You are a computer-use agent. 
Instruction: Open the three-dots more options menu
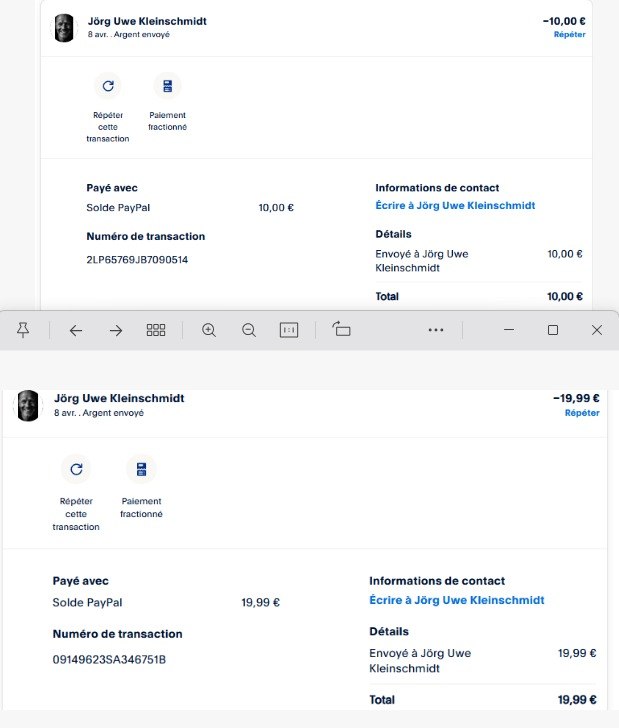[436, 330]
